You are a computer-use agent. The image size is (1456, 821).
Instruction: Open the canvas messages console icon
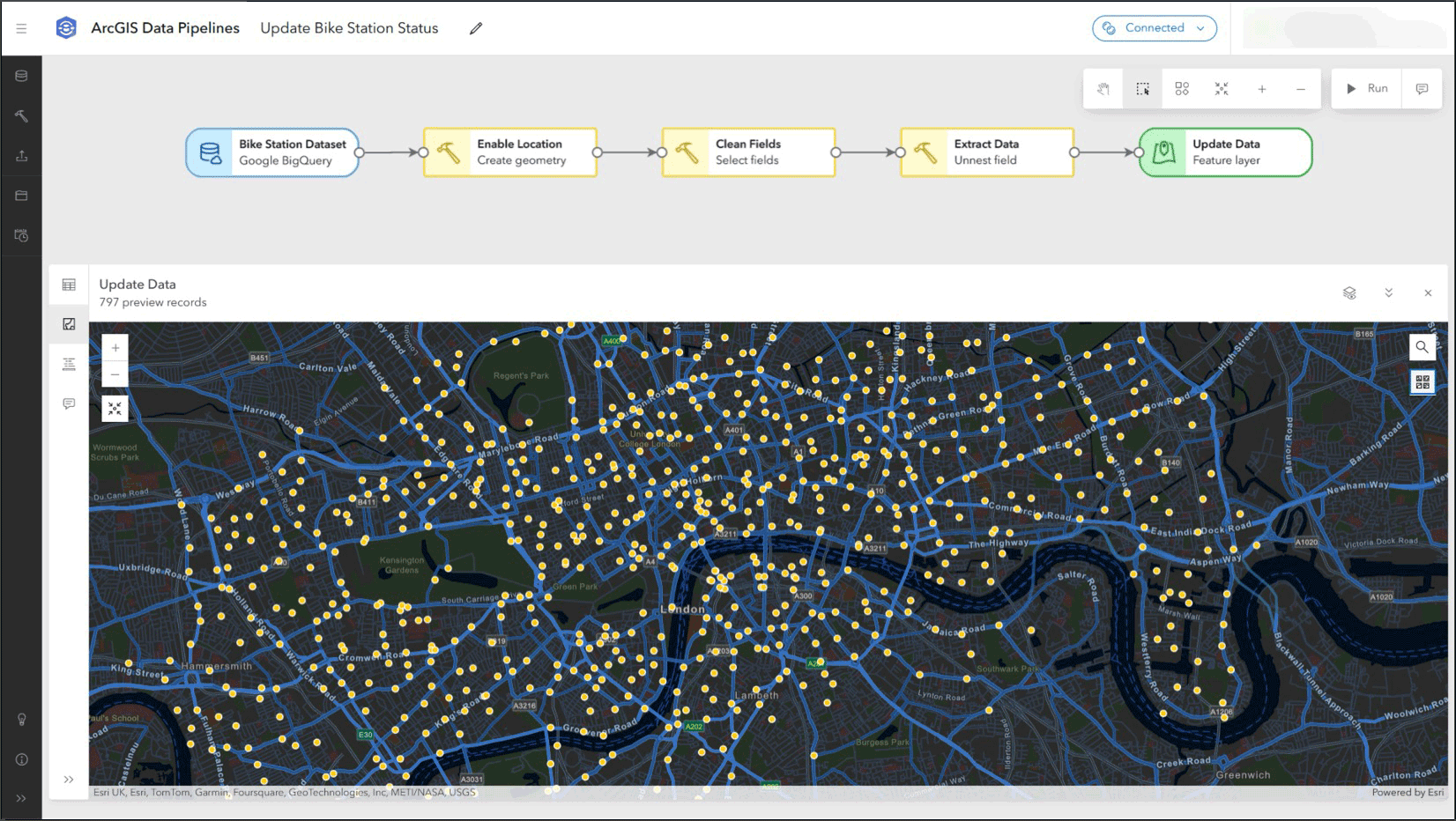(x=1422, y=89)
